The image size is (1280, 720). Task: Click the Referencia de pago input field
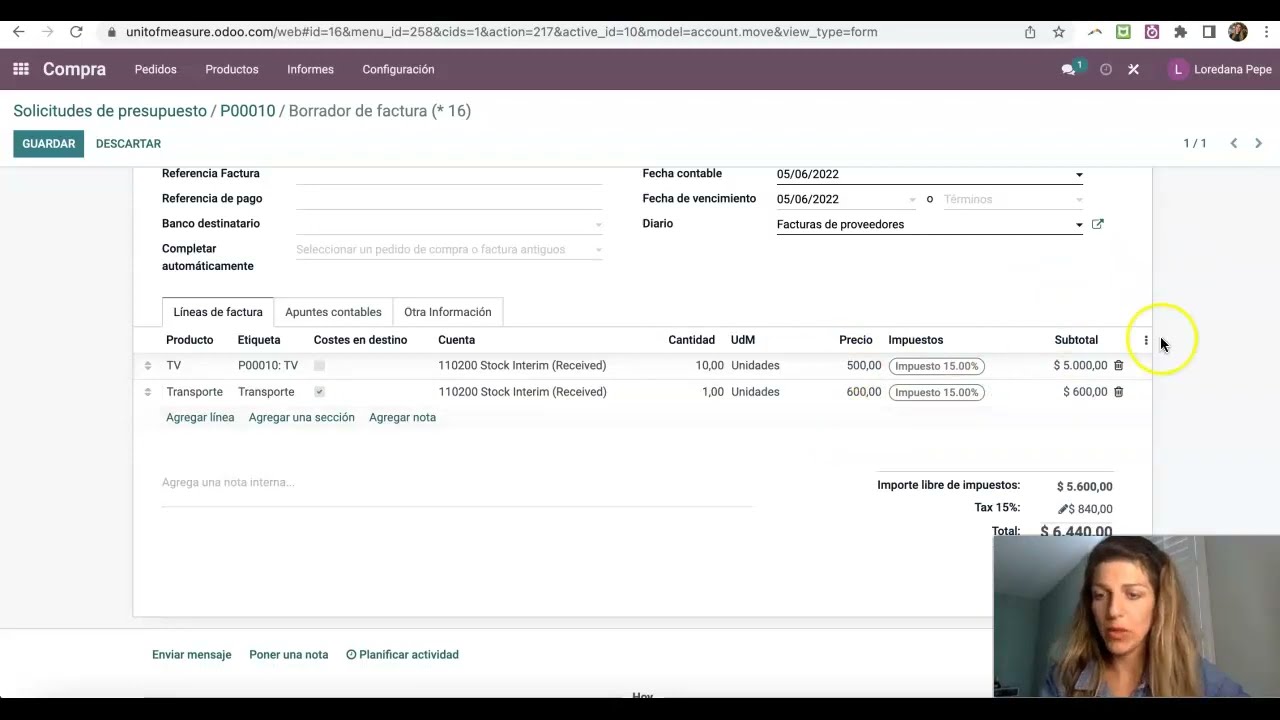449,199
